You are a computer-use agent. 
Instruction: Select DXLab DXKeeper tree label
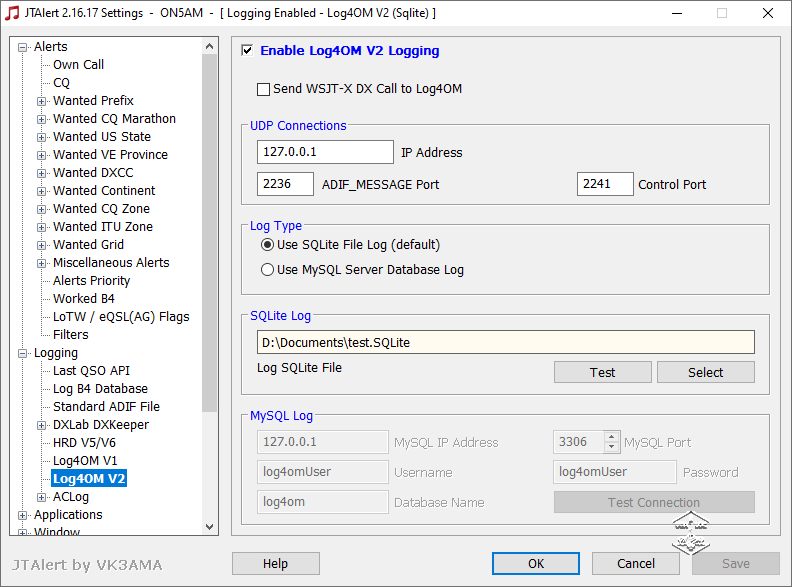101,425
